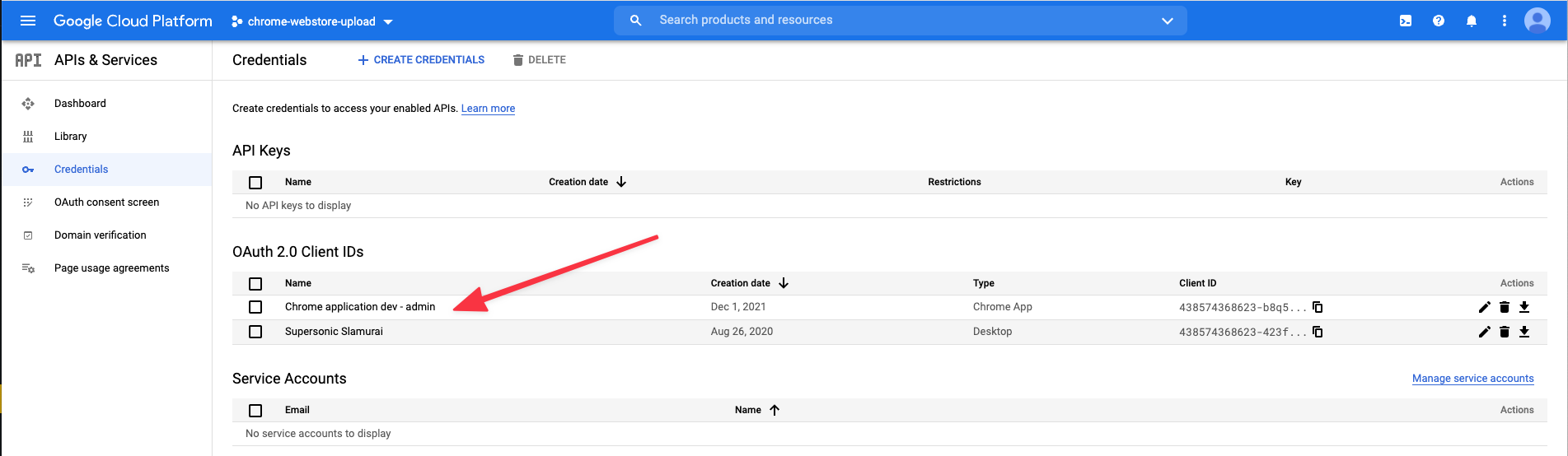Image resolution: width=1568 pixels, height=456 pixels.
Task: Open the three-dot settings menu
Action: pyautogui.click(x=1505, y=21)
